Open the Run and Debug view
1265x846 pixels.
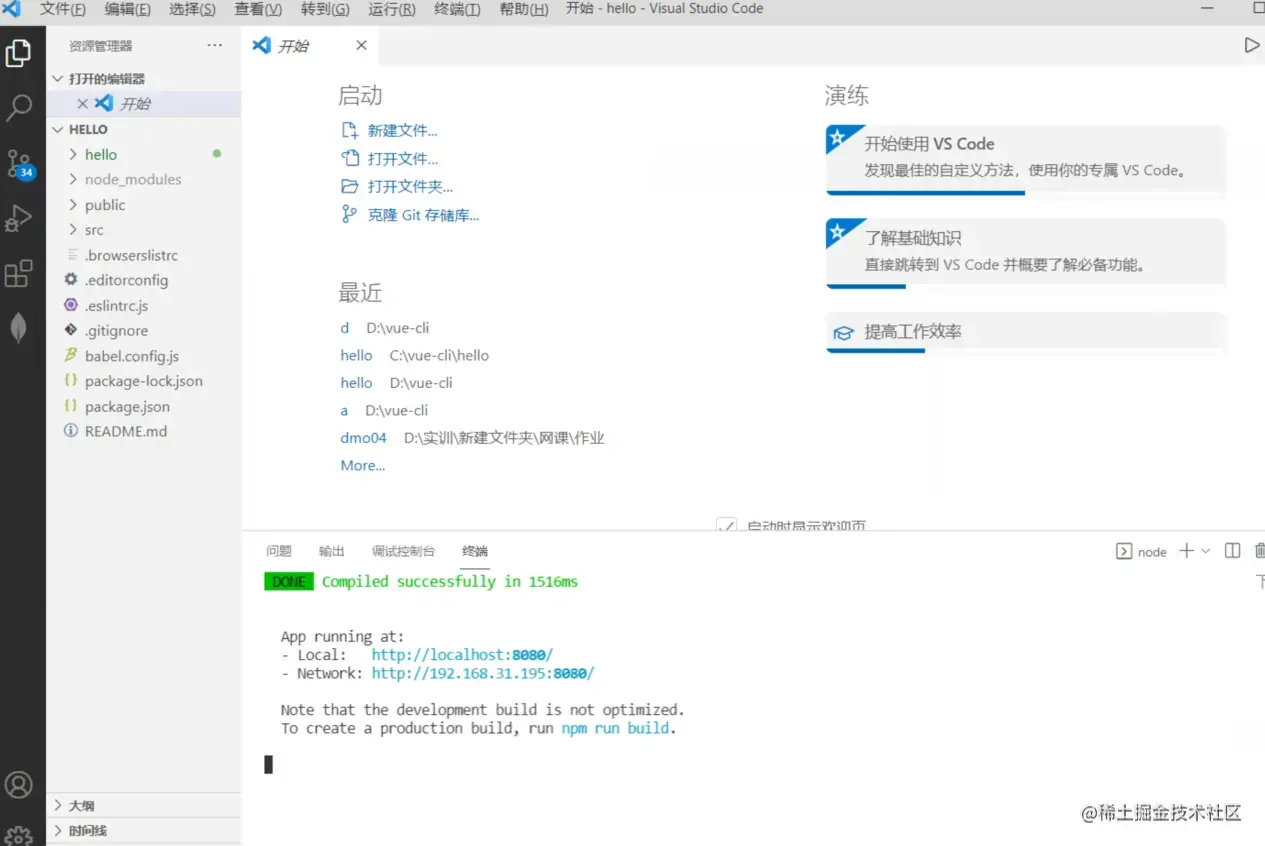(18, 218)
